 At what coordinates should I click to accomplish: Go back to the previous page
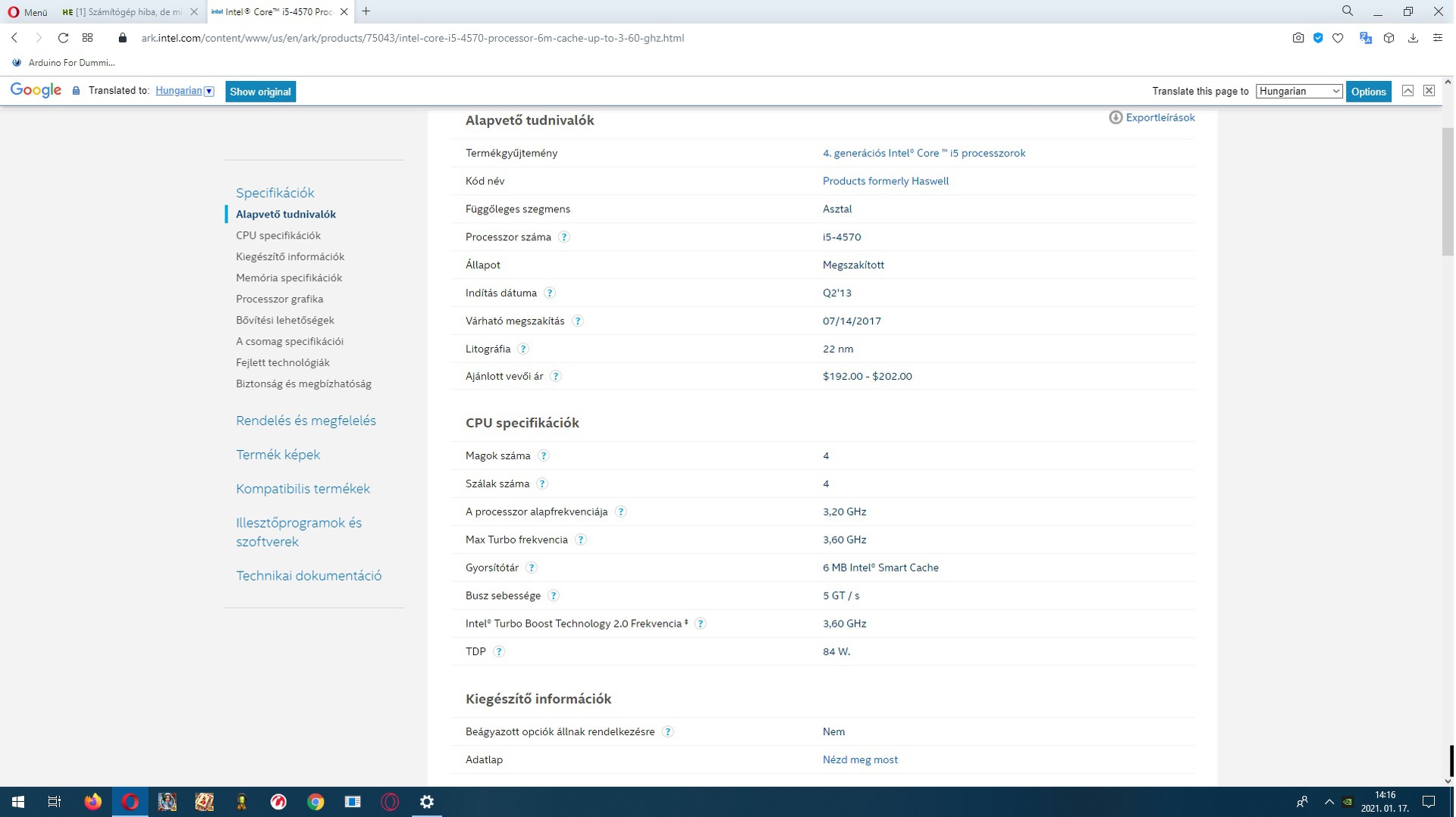14,38
